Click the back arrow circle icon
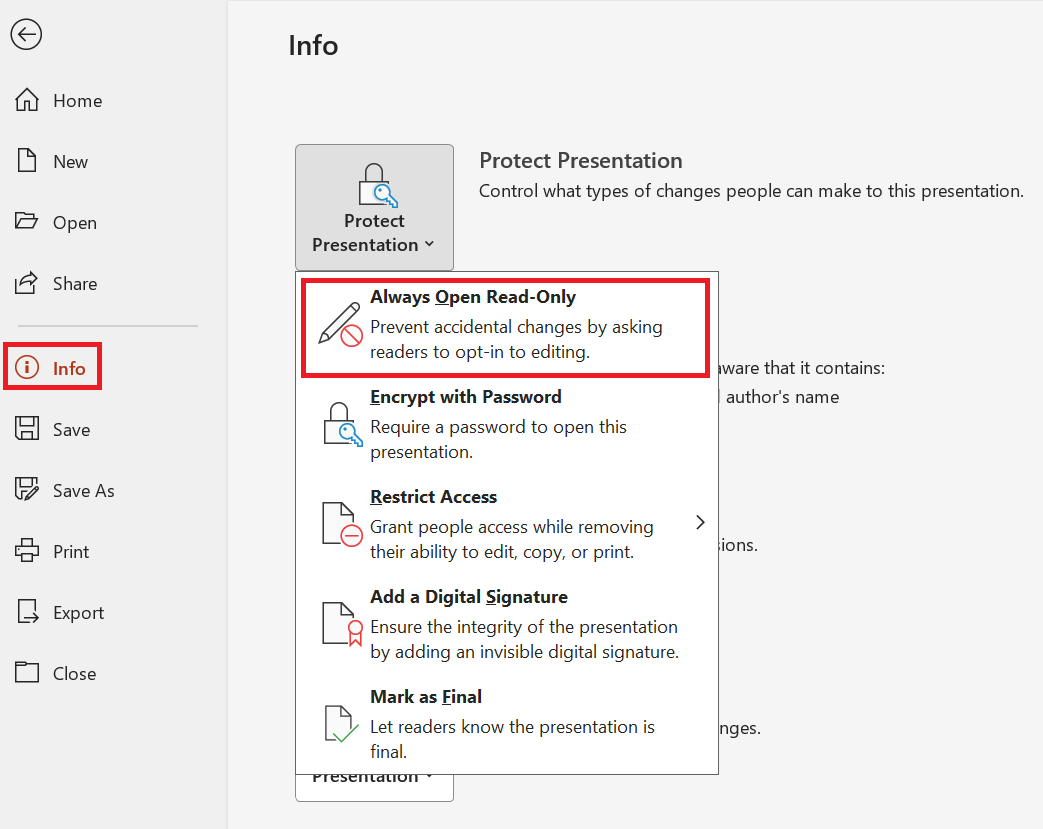The width and height of the screenshot is (1043, 829). click(x=27, y=35)
